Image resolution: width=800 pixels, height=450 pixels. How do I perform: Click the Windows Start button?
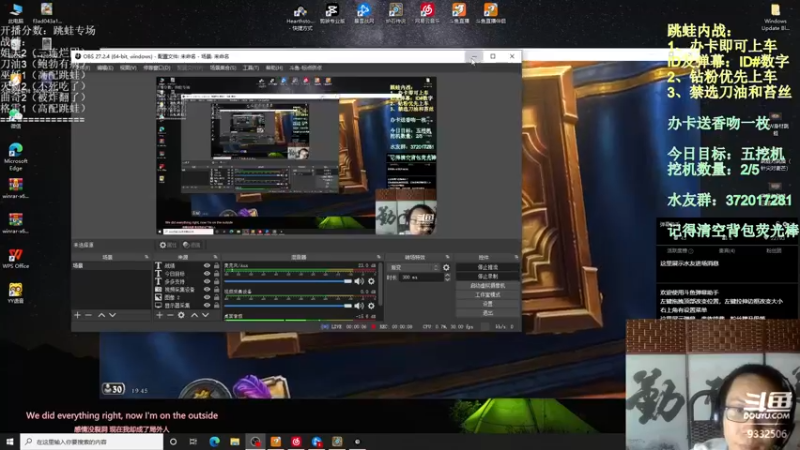pos(10,441)
